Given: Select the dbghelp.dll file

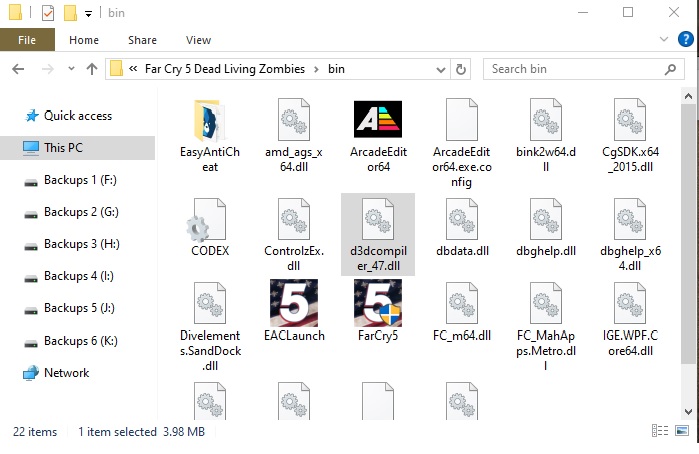Looking at the screenshot, I should pos(546,227).
